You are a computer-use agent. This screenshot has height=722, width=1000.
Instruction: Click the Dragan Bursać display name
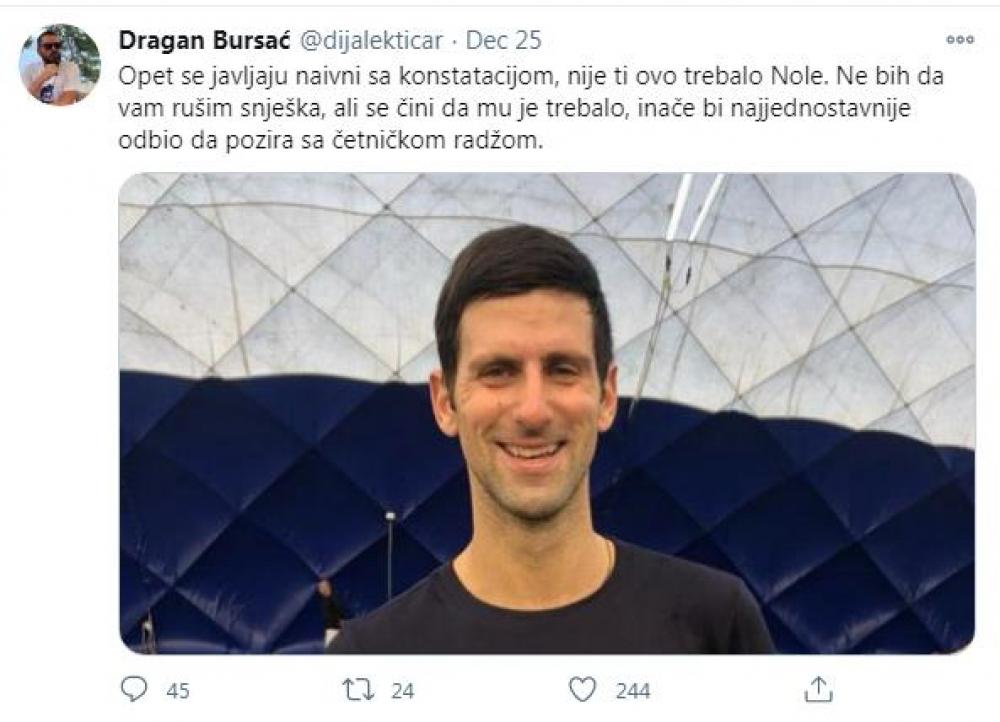point(204,40)
